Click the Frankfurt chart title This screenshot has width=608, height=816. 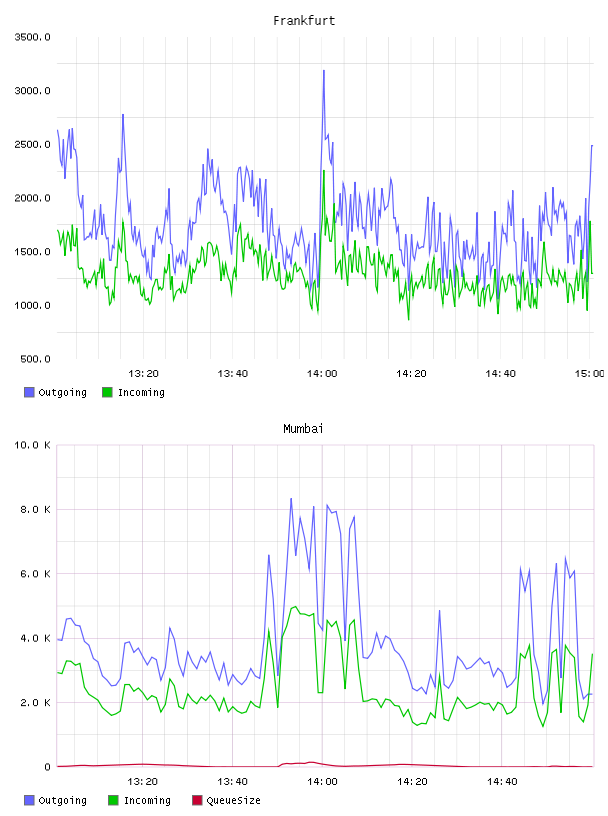304,21
